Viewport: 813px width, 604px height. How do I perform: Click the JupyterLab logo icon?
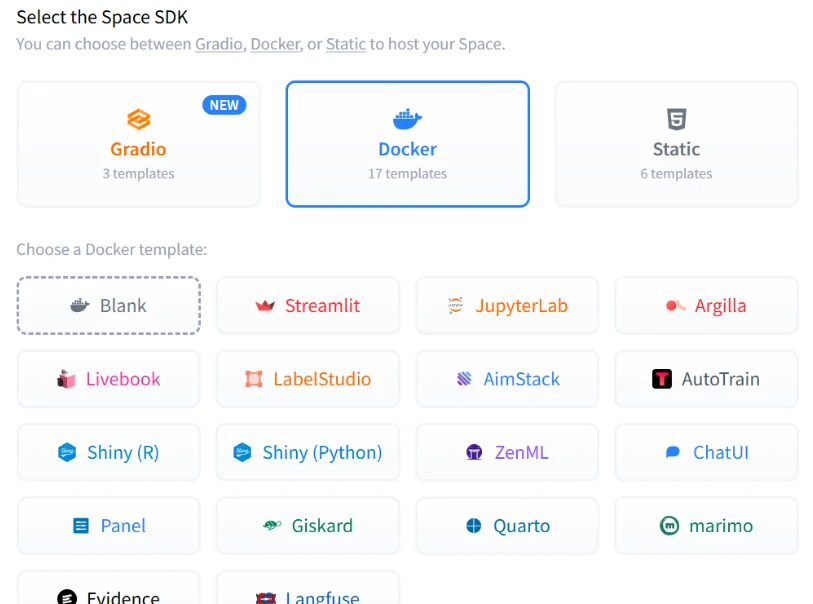click(x=456, y=306)
